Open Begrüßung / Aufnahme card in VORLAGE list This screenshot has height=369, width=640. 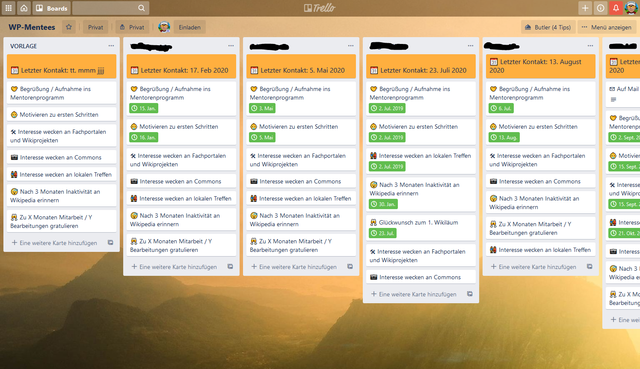pyautogui.click(x=62, y=93)
